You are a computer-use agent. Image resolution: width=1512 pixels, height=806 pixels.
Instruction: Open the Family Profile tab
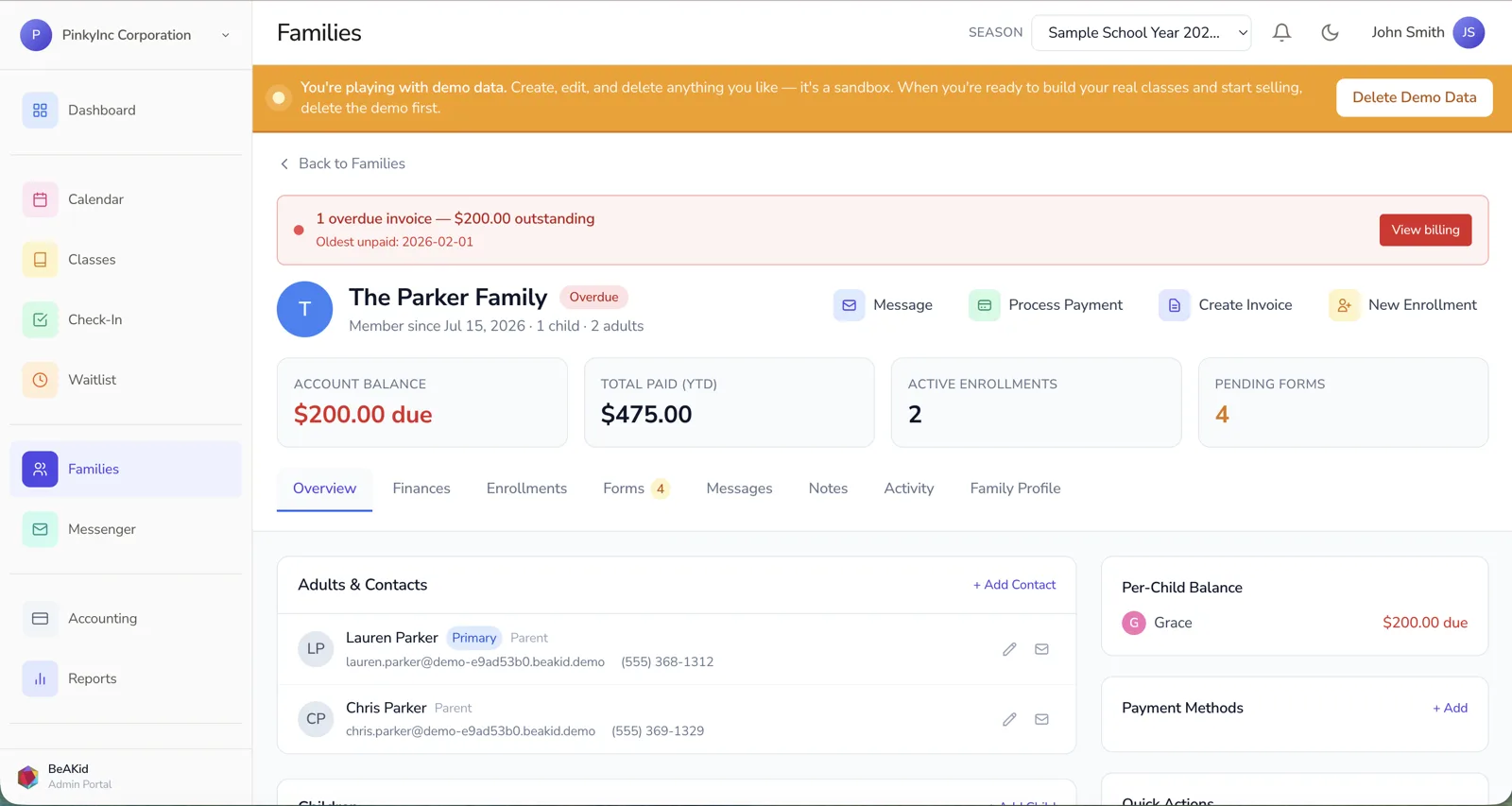tap(1015, 489)
